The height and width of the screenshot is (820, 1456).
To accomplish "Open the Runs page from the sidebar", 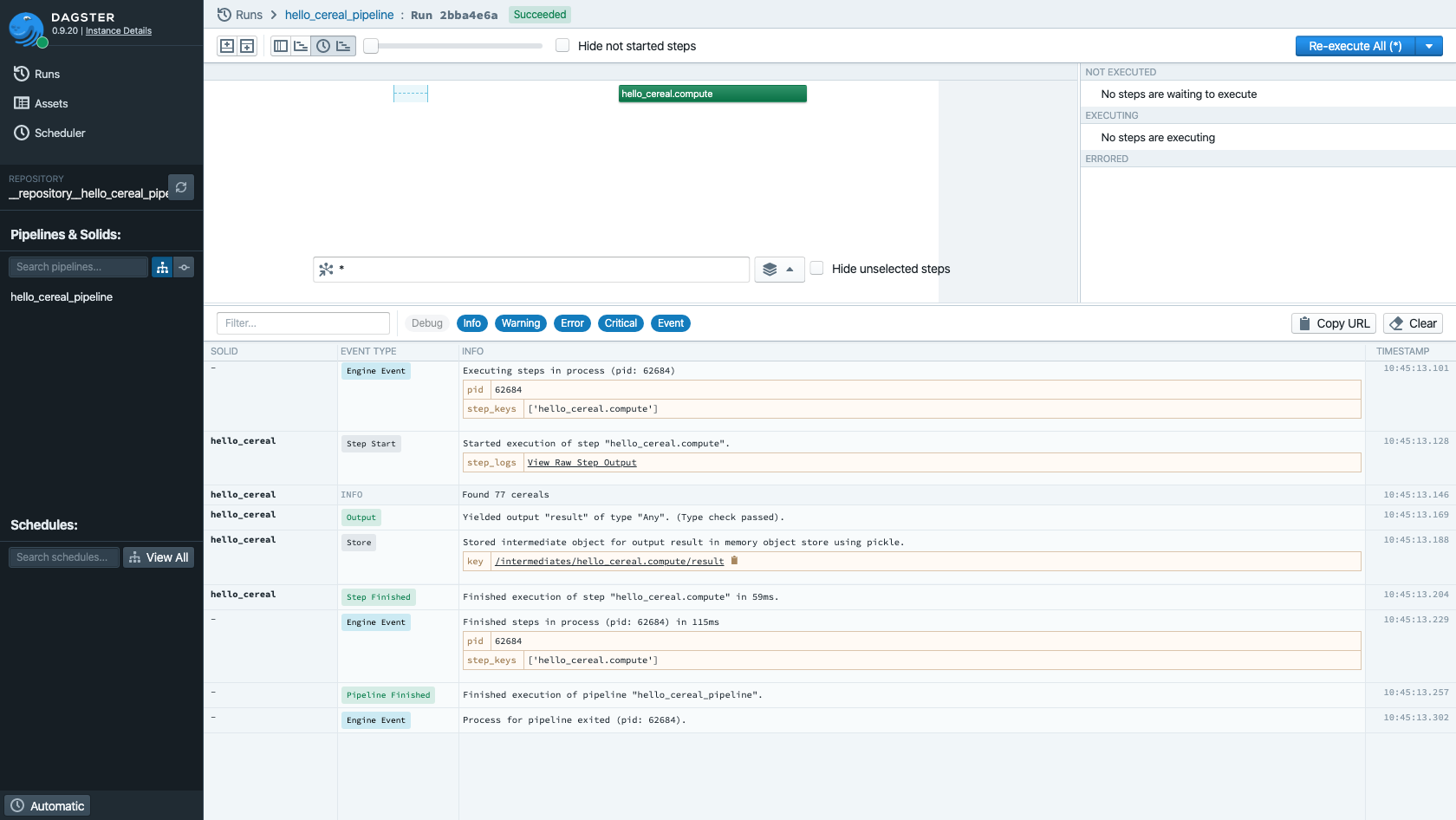I will (37, 74).
